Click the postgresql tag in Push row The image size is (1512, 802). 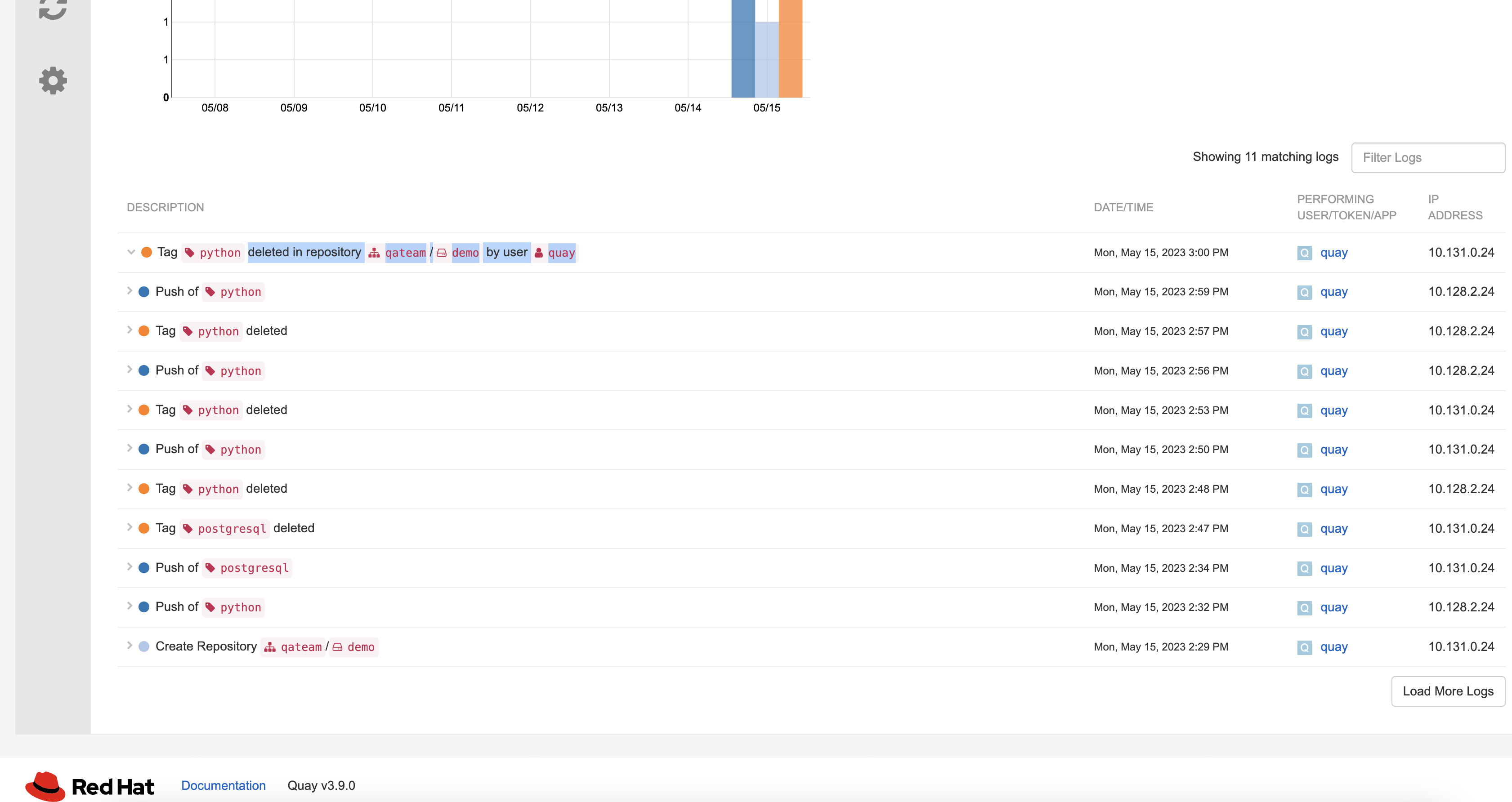(254, 568)
